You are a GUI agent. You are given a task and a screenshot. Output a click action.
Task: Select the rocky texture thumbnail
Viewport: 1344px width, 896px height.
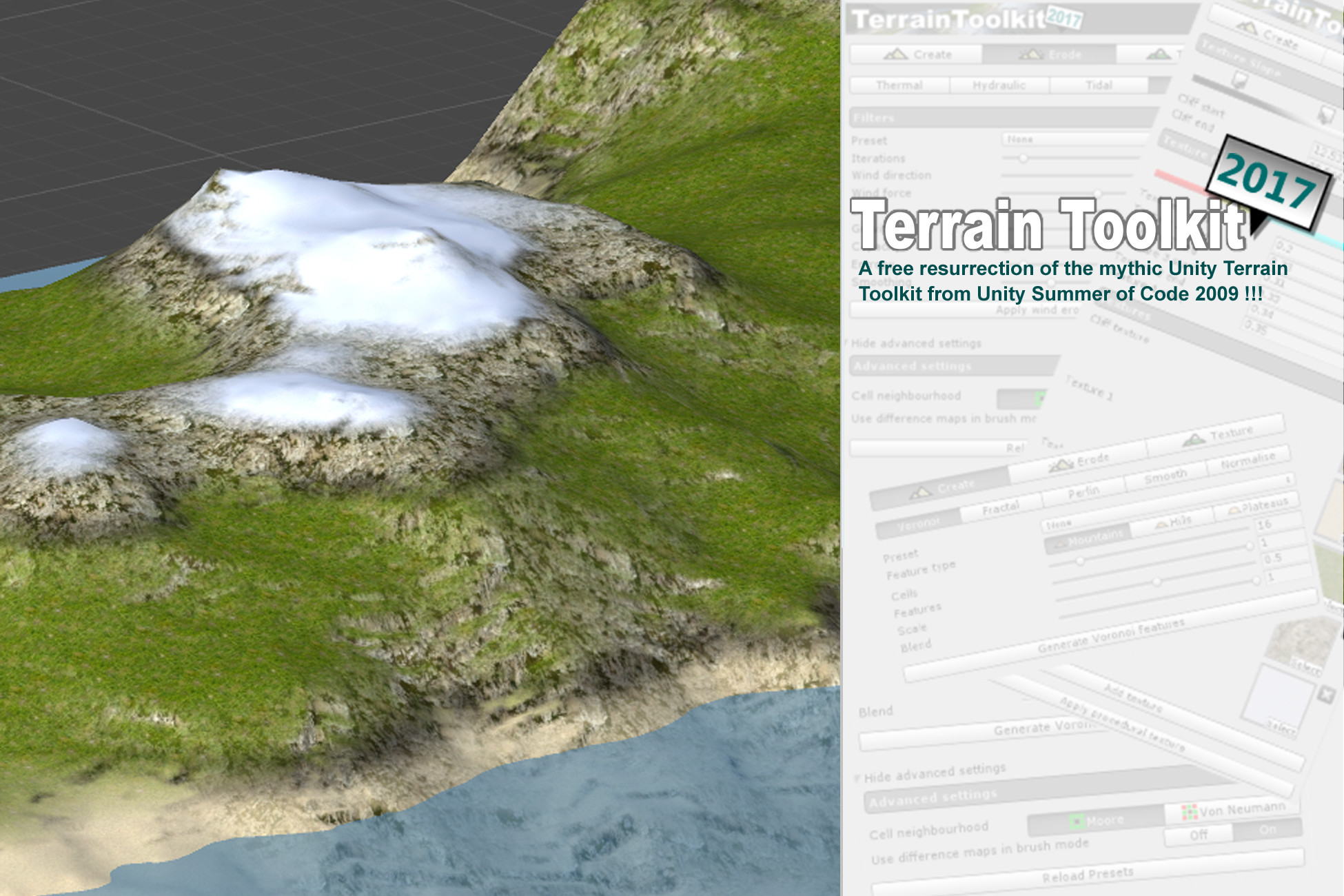[1302, 646]
